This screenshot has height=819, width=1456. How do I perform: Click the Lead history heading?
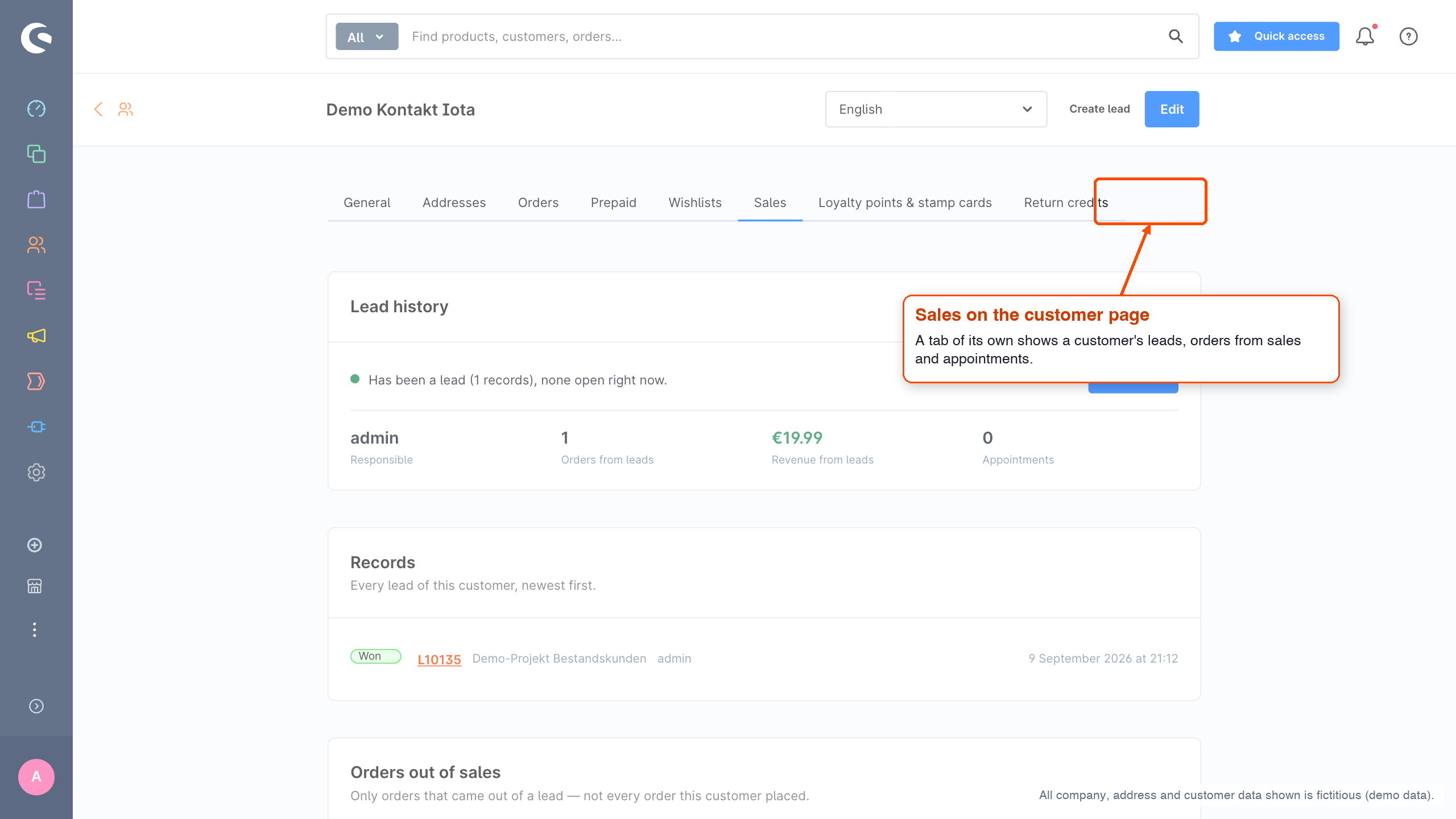(399, 307)
